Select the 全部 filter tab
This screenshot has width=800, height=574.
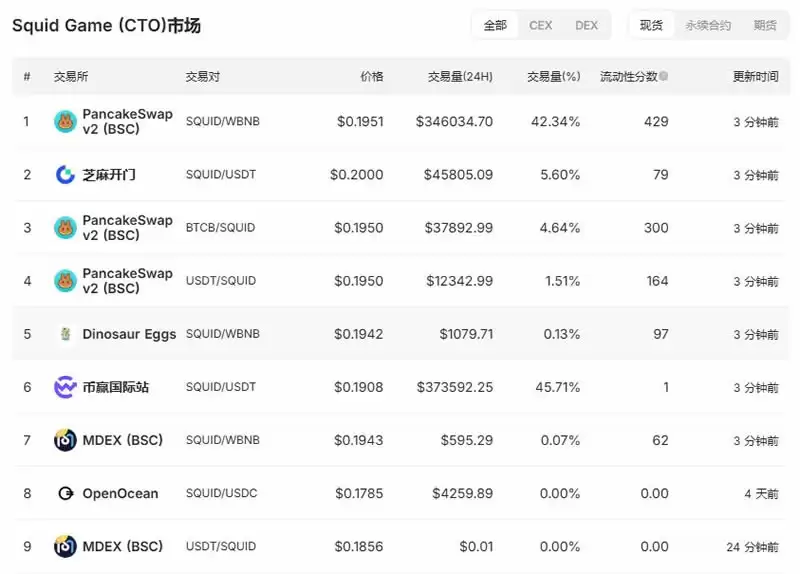pos(495,25)
